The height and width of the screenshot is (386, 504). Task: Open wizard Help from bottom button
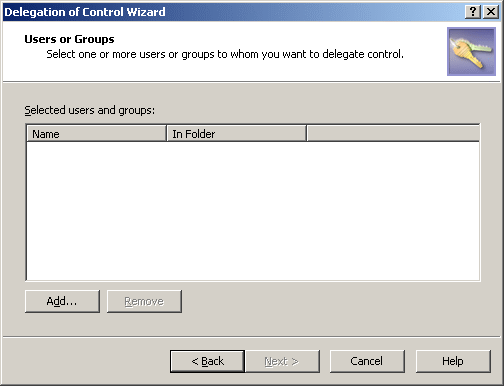pyautogui.click(x=453, y=361)
